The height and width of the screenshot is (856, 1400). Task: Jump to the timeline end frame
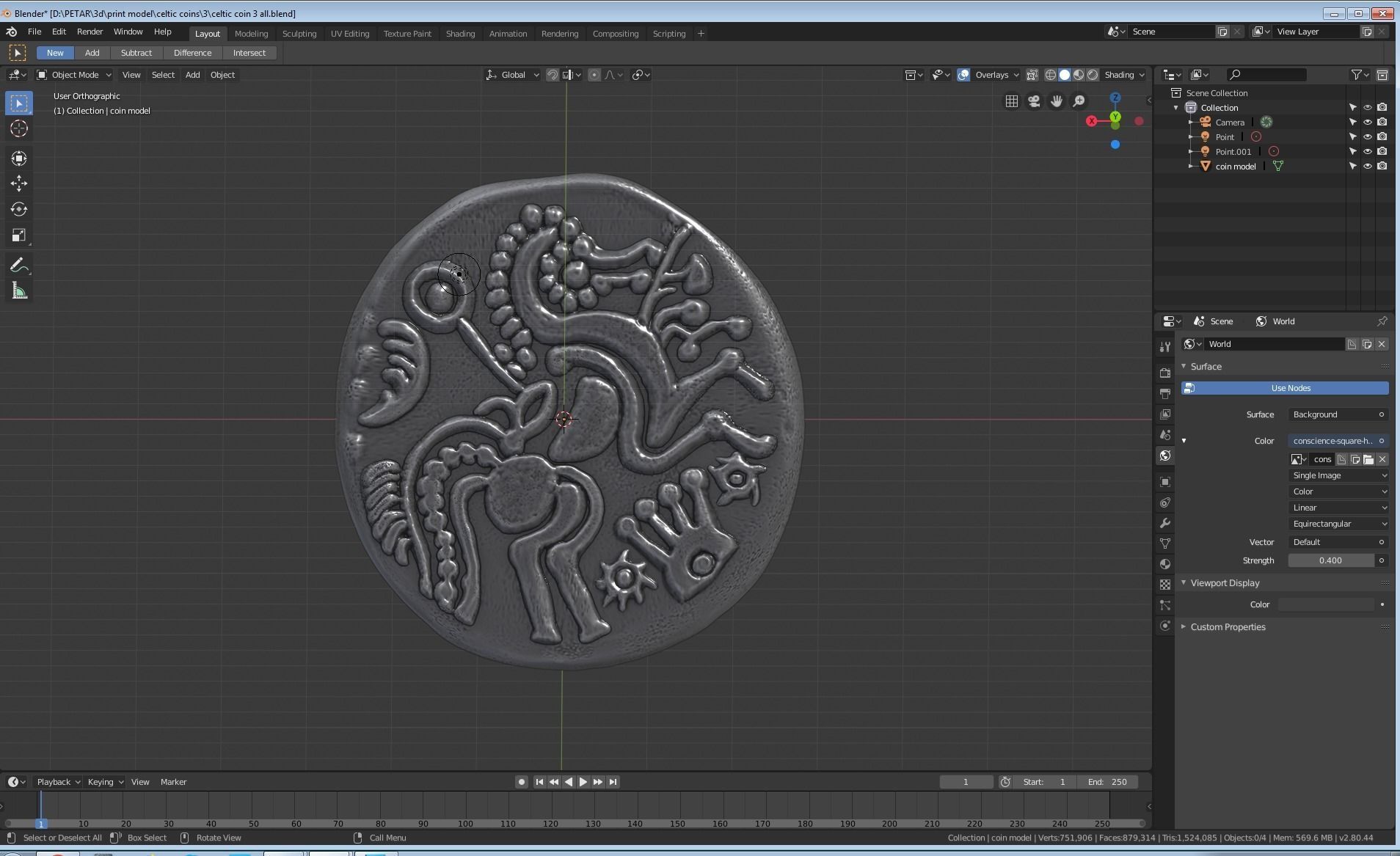click(x=613, y=782)
